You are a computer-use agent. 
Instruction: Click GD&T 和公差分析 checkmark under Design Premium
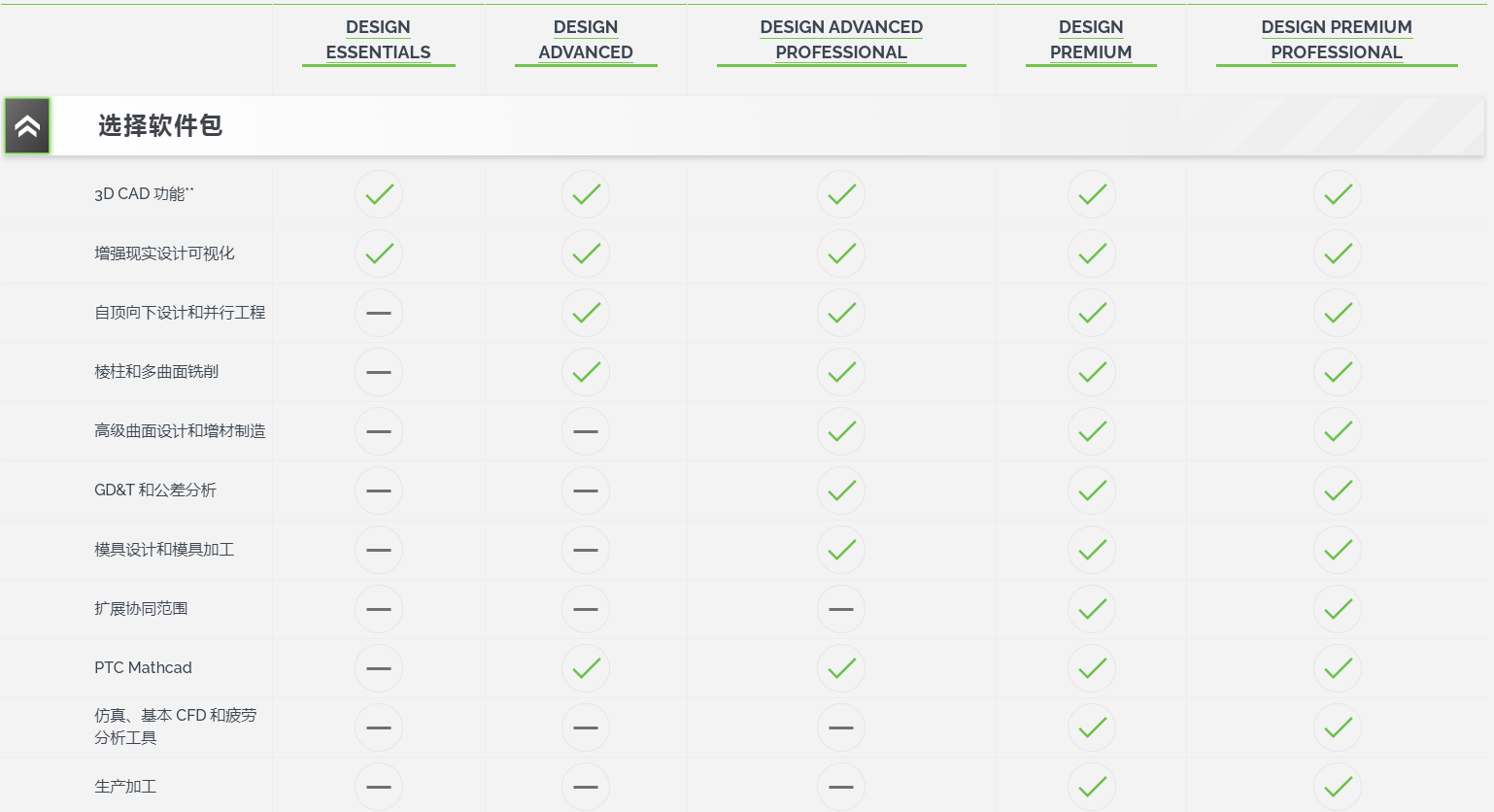(x=1092, y=491)
